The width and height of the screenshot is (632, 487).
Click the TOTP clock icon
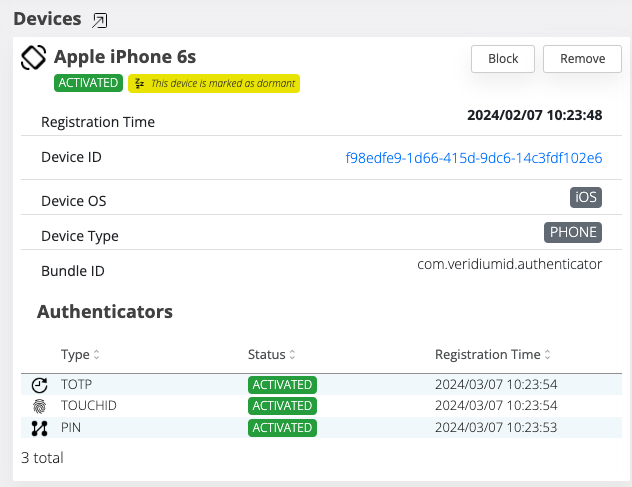point(39,384)
